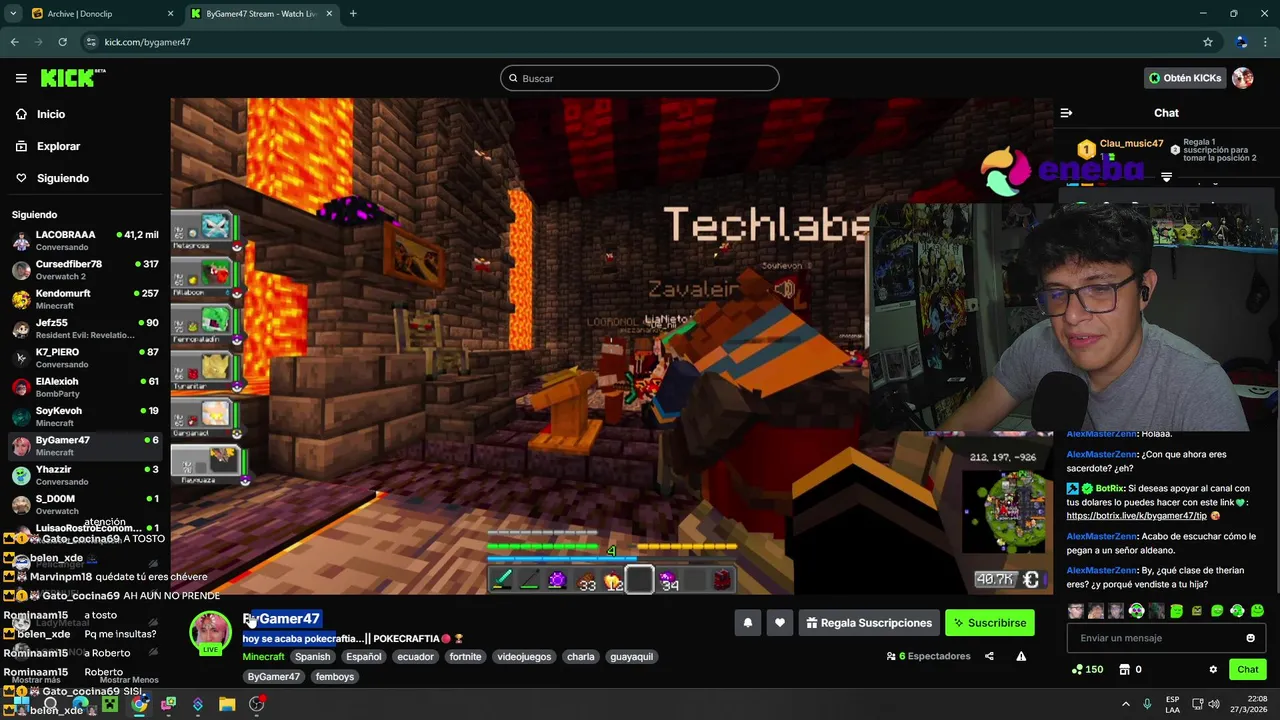Open the hamburger sidebar menu

(21, 78)
